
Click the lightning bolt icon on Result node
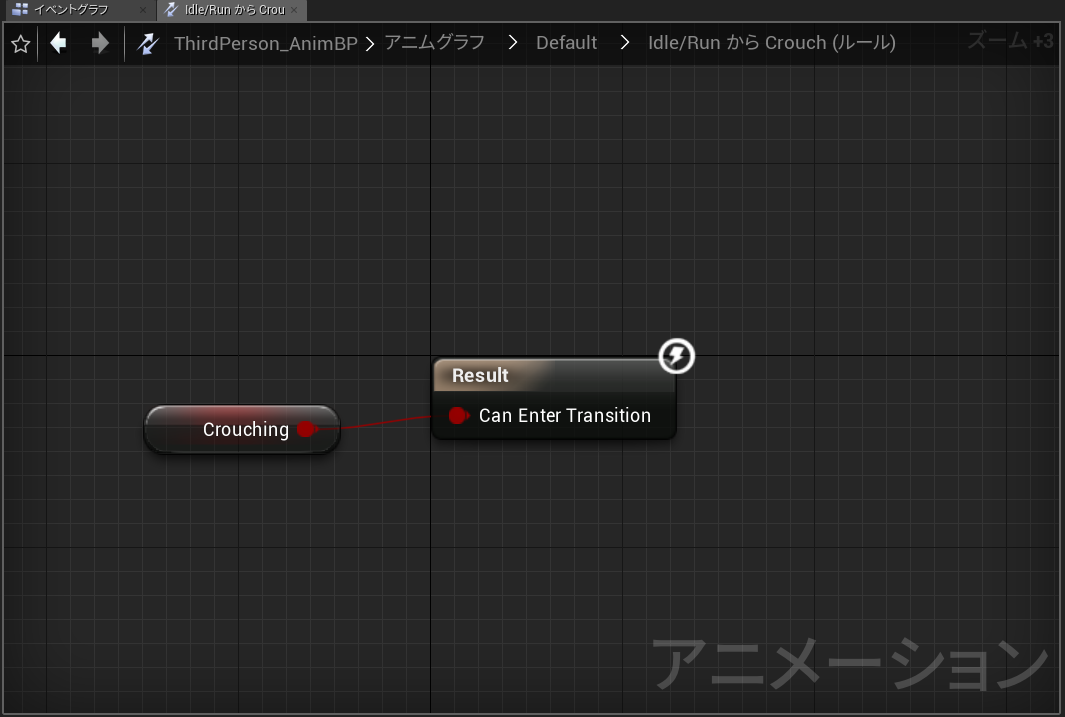click(676, 356)
